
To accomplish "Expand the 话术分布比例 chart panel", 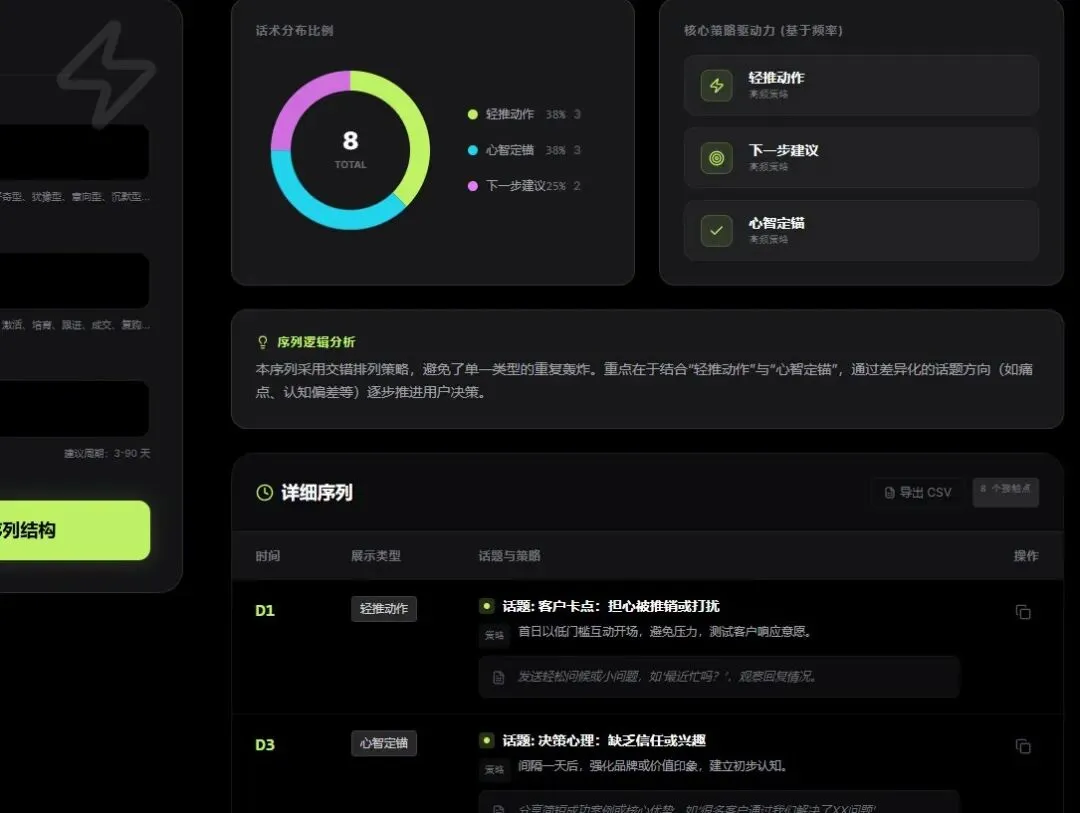I will point(293,31).
